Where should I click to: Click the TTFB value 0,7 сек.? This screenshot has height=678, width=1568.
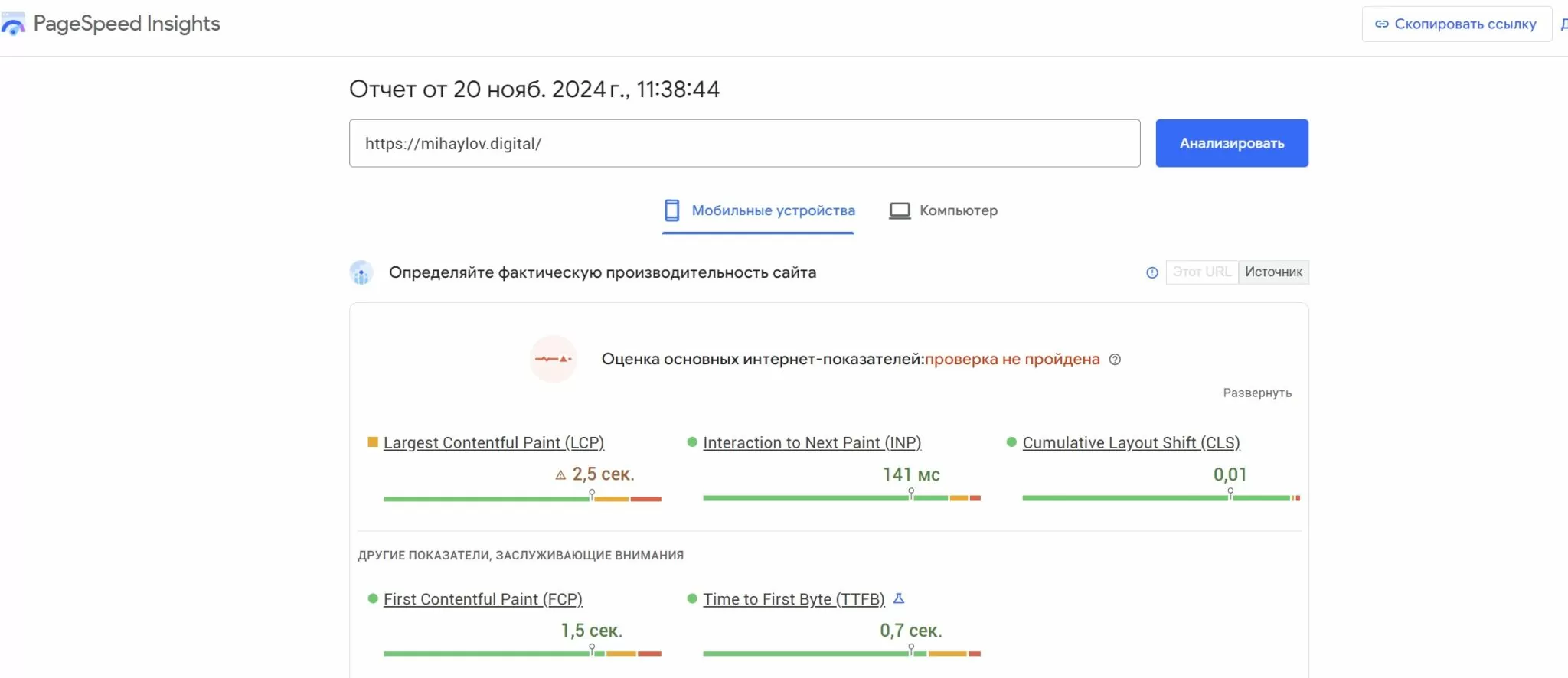point(910,631)
